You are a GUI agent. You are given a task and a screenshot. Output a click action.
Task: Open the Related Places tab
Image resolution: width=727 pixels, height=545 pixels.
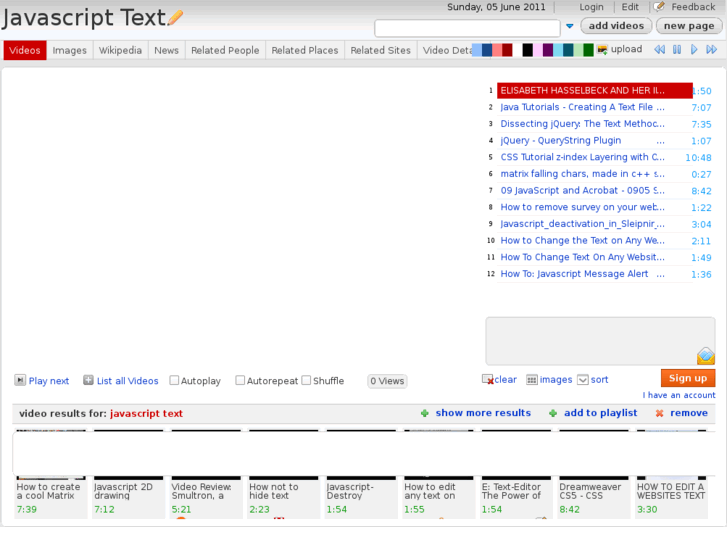pos(305,50)
